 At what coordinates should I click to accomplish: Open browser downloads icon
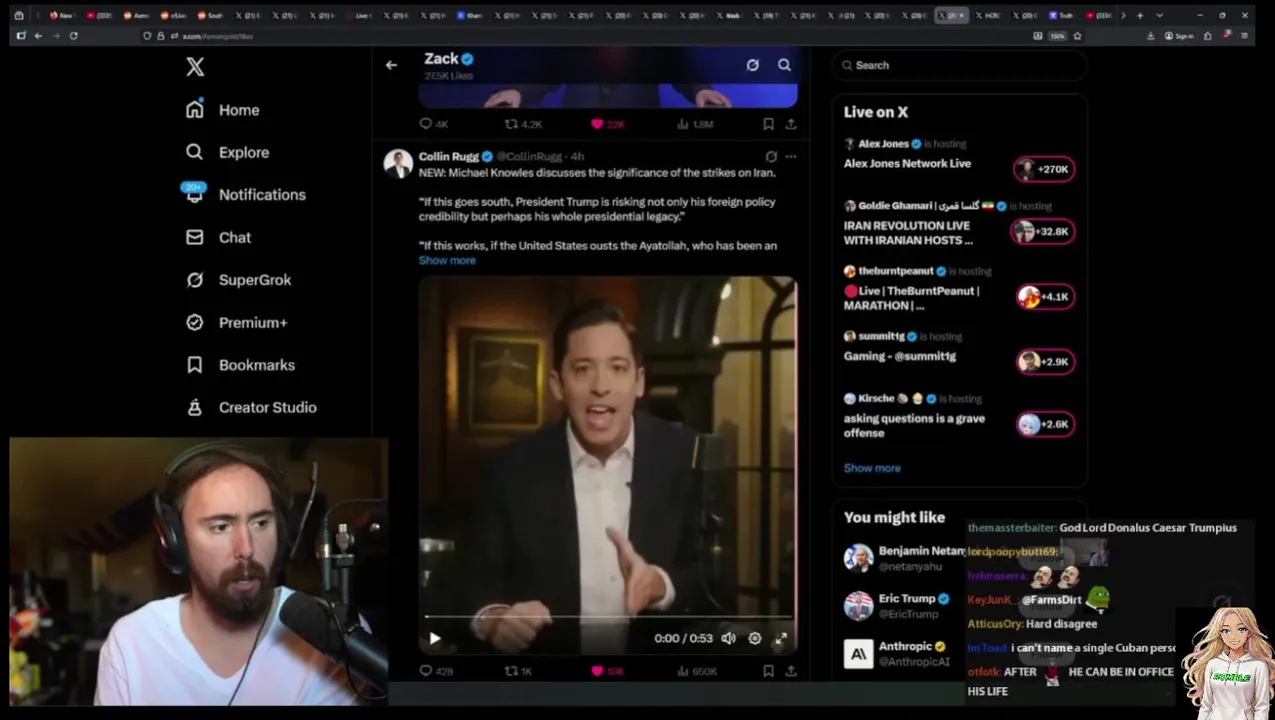pyautogui.click(x=1150, y=35)
